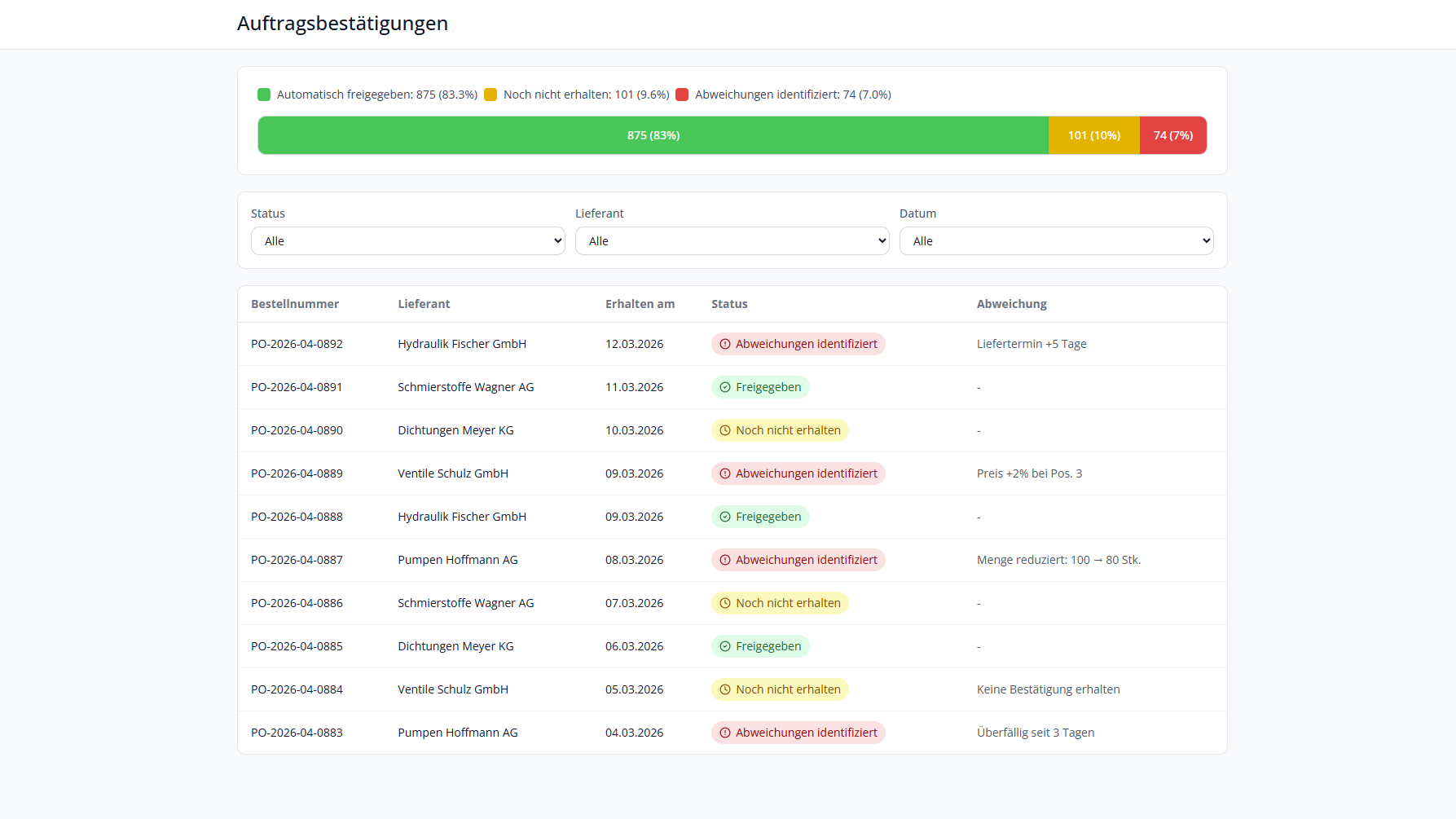Click checkmark icon in PO-2026-04-0888 Freigegeben badge
Viewport: 1456px width, 819px height.
click(x=725, y=517)
